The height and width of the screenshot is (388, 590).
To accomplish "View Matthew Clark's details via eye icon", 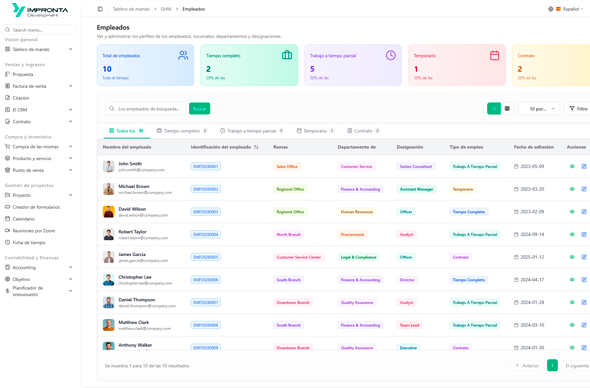I will point(572,325).
